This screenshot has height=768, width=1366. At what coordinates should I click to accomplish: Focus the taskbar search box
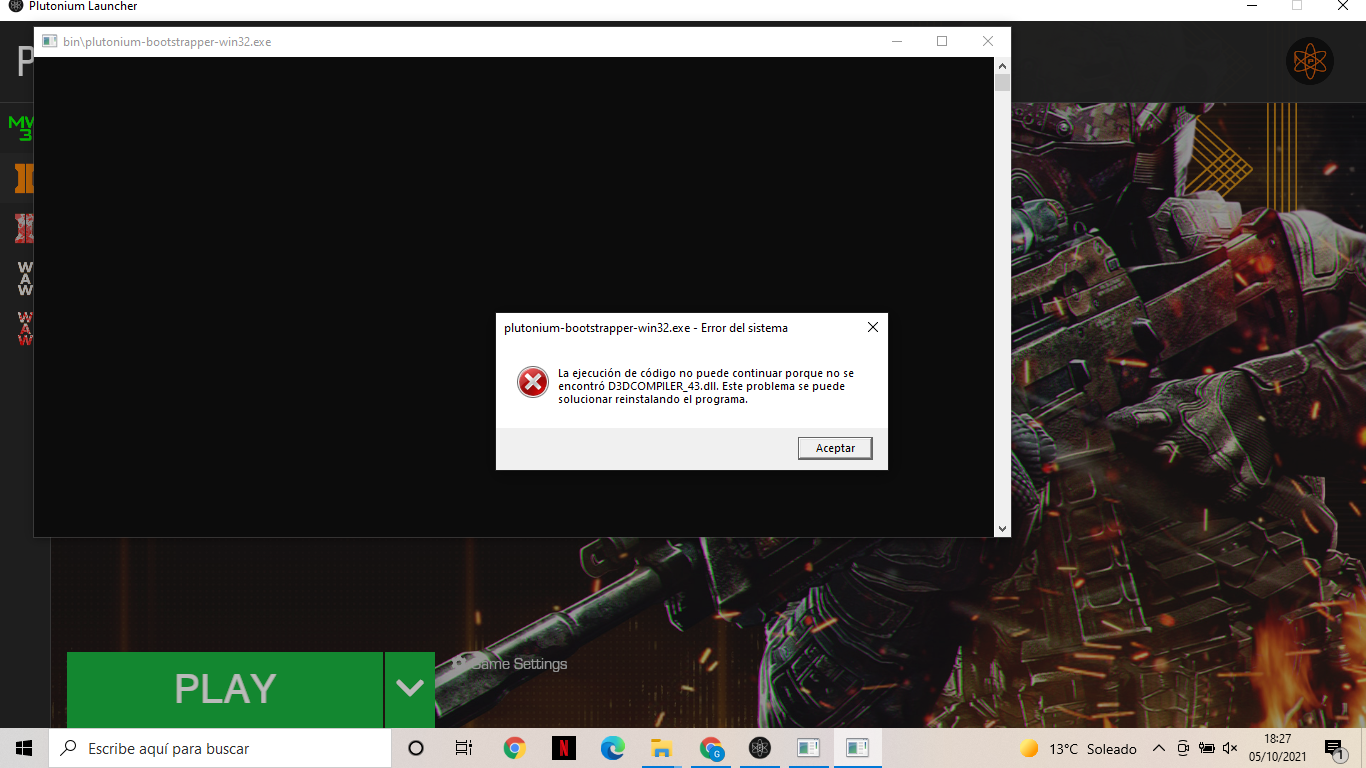pos(220,748)
